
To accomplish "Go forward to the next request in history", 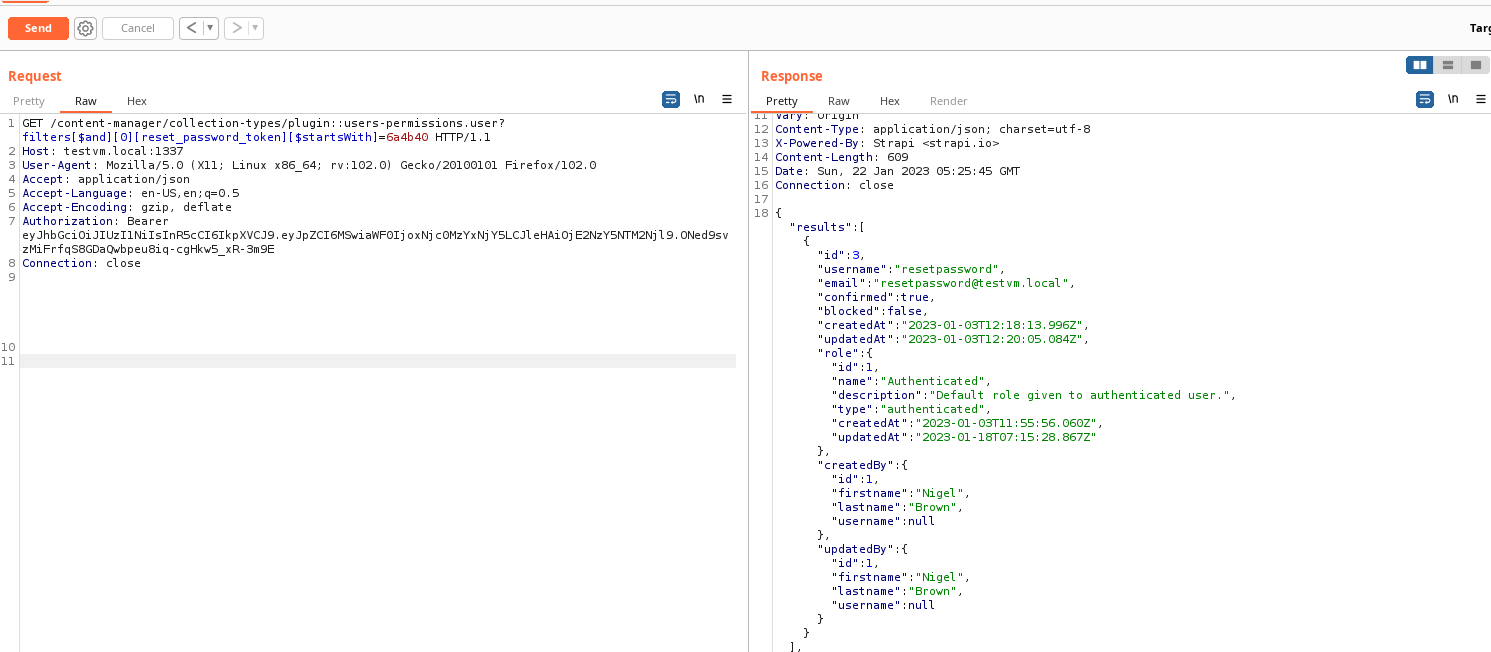I will click(x=236, y=28).
